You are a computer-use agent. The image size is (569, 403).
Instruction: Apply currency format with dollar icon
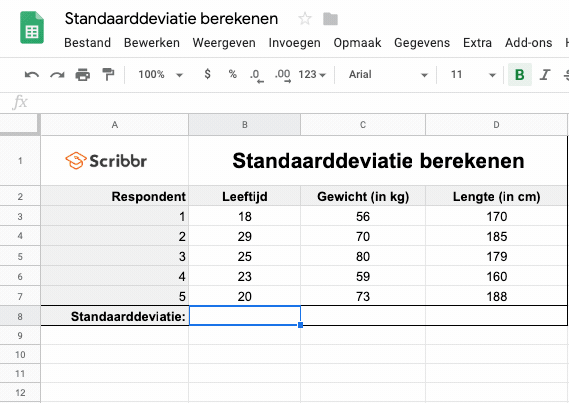click(x=207, y=74)
